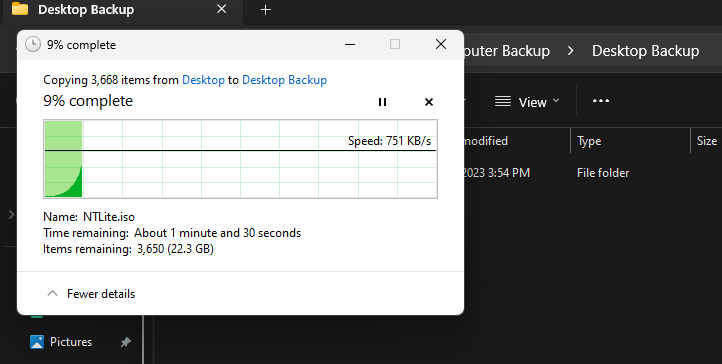Viewport: 722px width, 364px height.
Task: Open Pictures in the sidebar
Action: (71, 342)
